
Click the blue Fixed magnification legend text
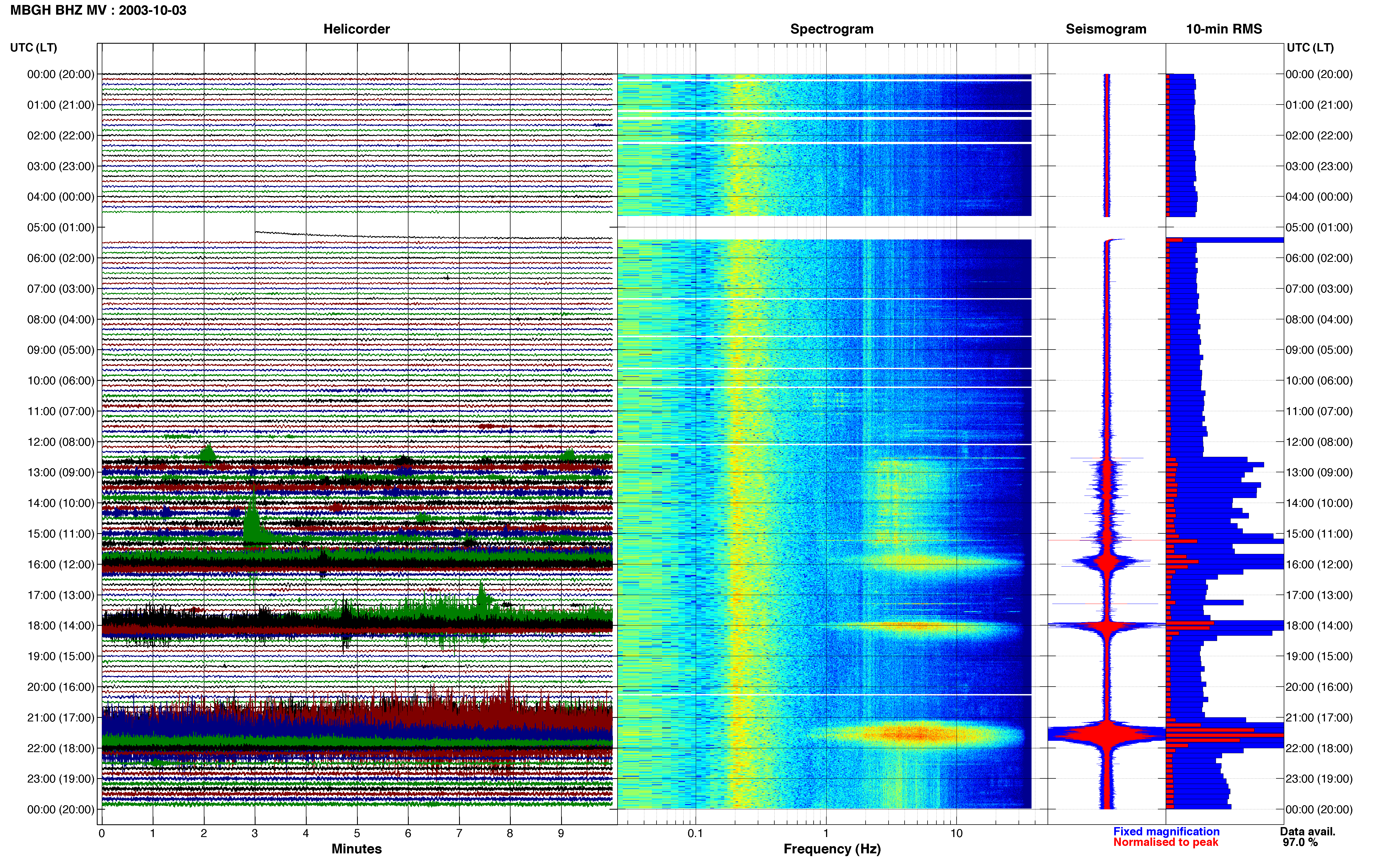click(1166, 831)
